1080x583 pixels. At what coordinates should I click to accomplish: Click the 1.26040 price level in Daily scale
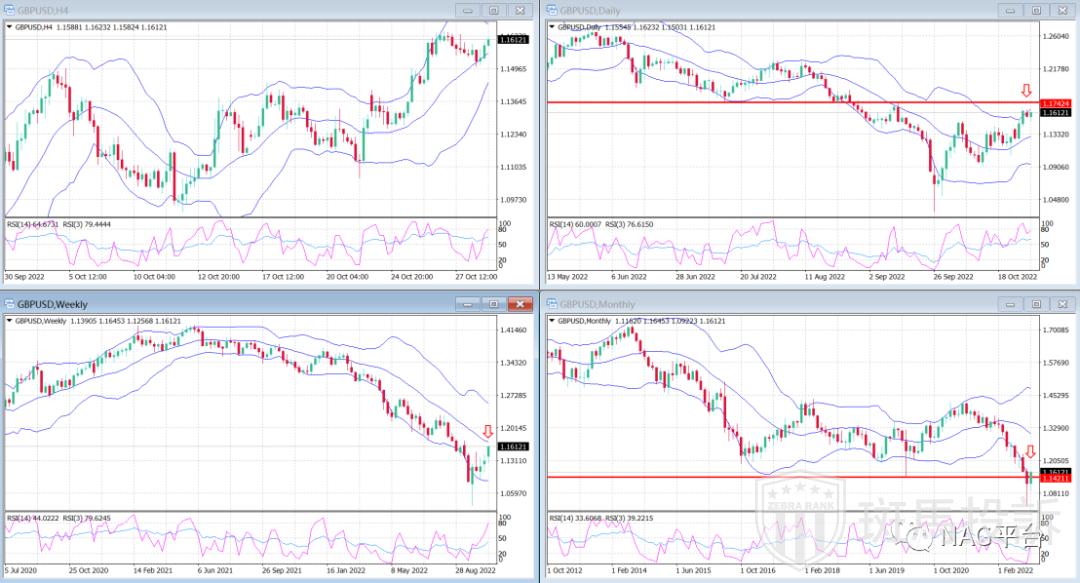coord(1055,37)
